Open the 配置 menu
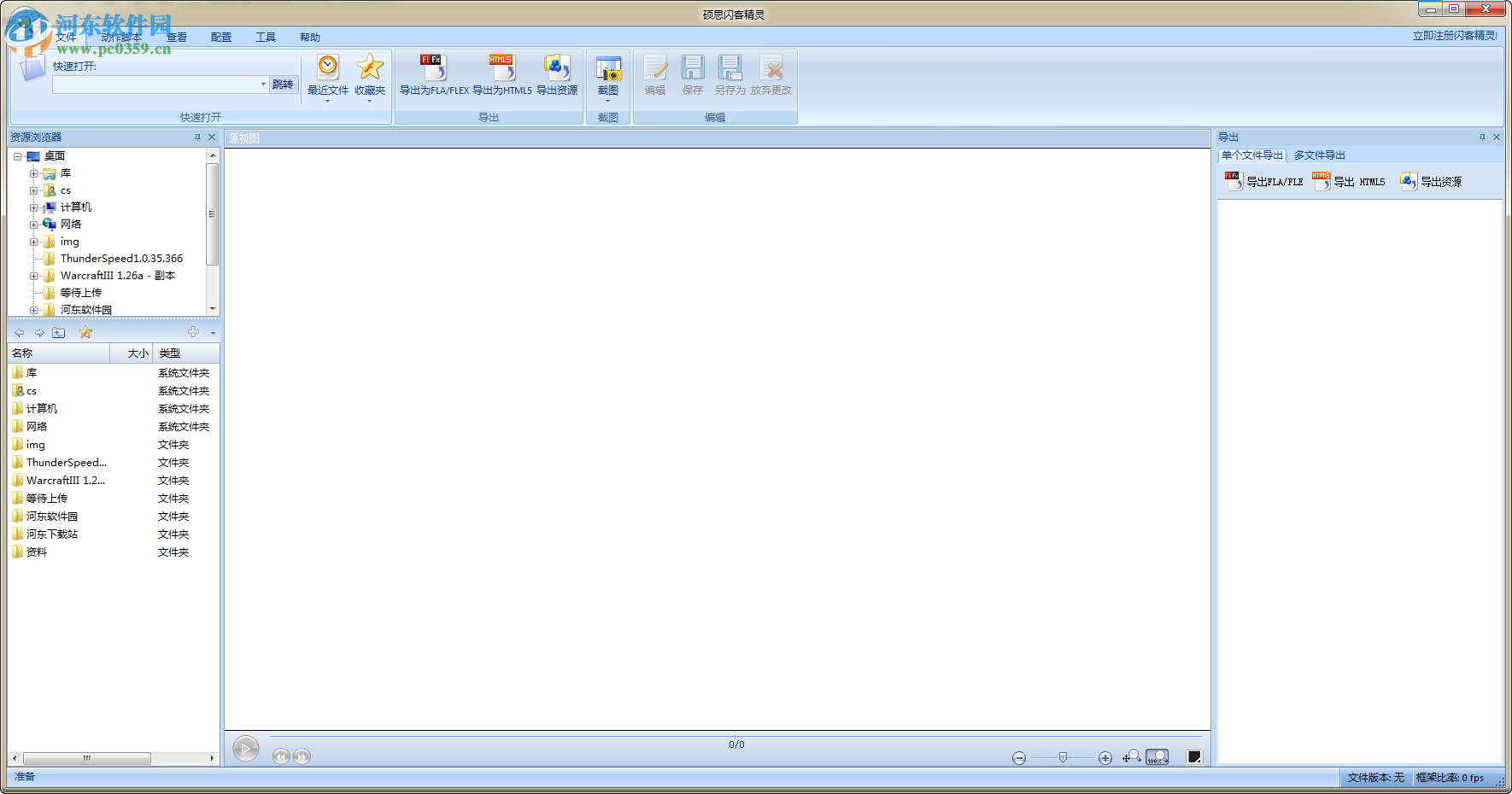The height and width of the screenshot is (794, 1512). click(221, 38)
